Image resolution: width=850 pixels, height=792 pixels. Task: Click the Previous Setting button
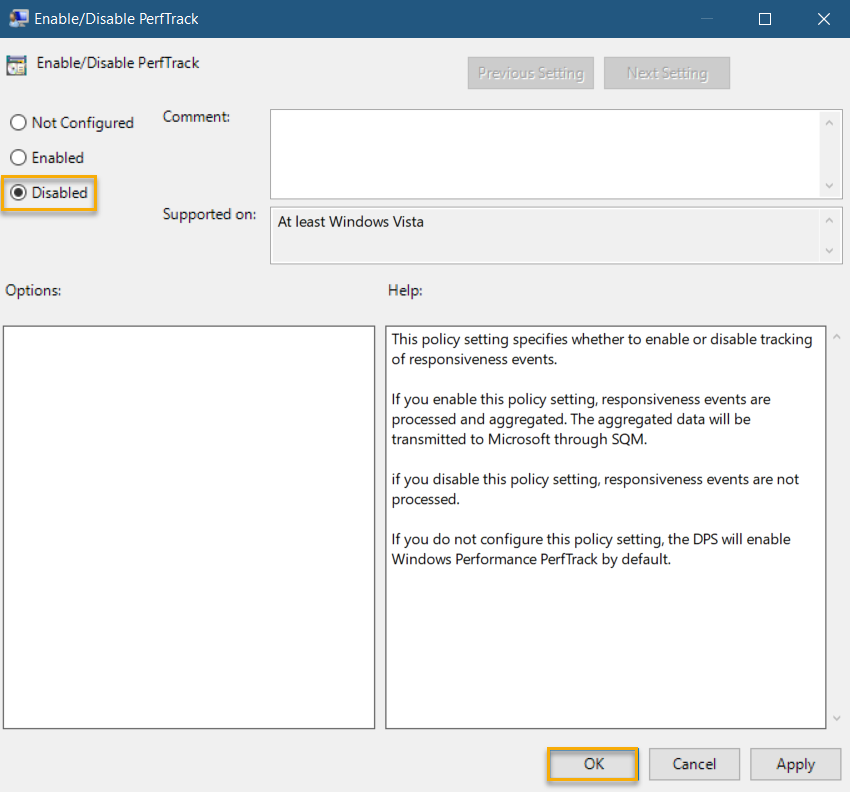[530, 72]
